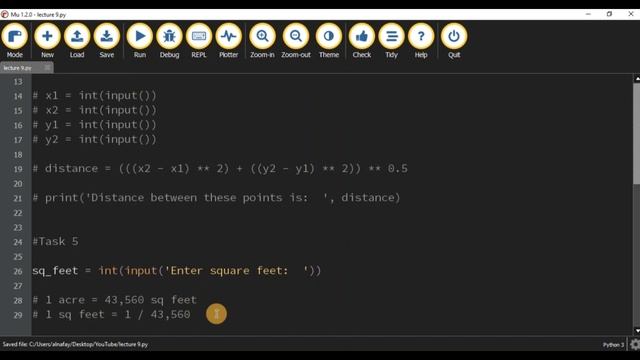640x360 pixels.
Task: Check code for errors
Action: [x=362, y=41]
